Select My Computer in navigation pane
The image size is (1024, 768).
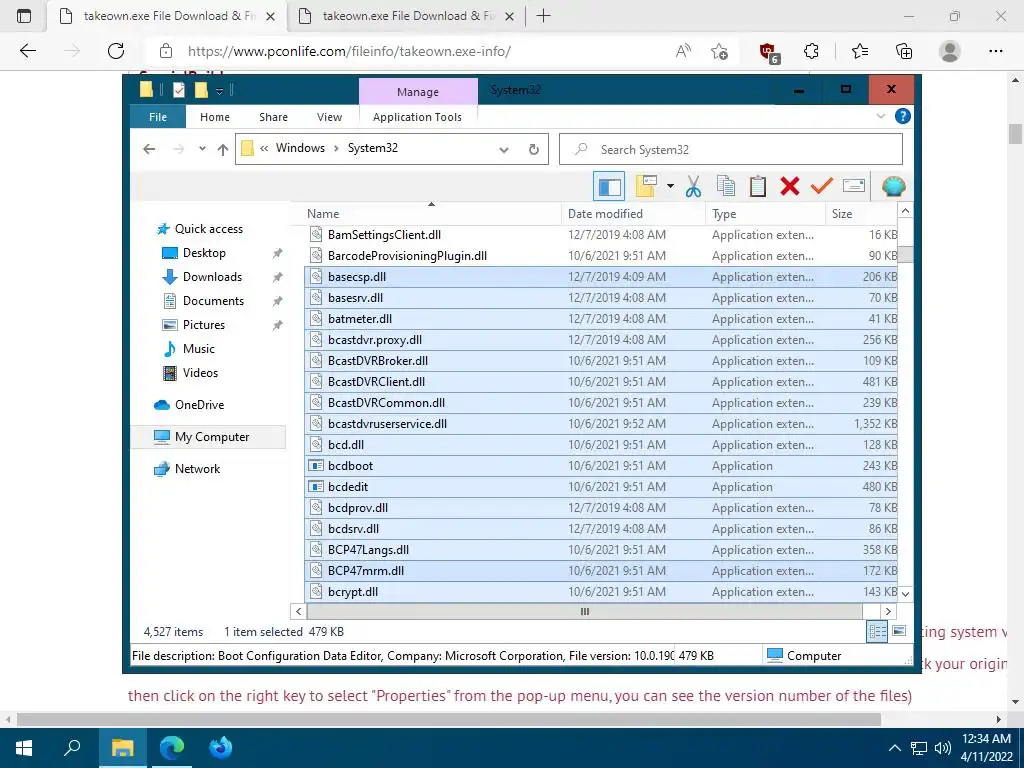click(208, 437)
